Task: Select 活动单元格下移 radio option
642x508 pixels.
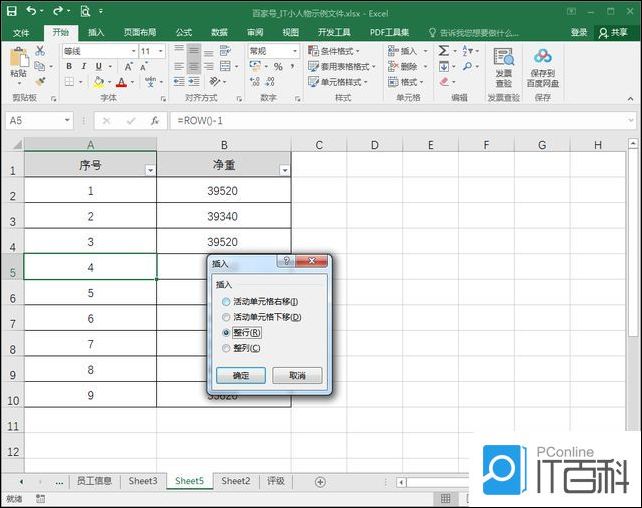Action: point(225,317)
